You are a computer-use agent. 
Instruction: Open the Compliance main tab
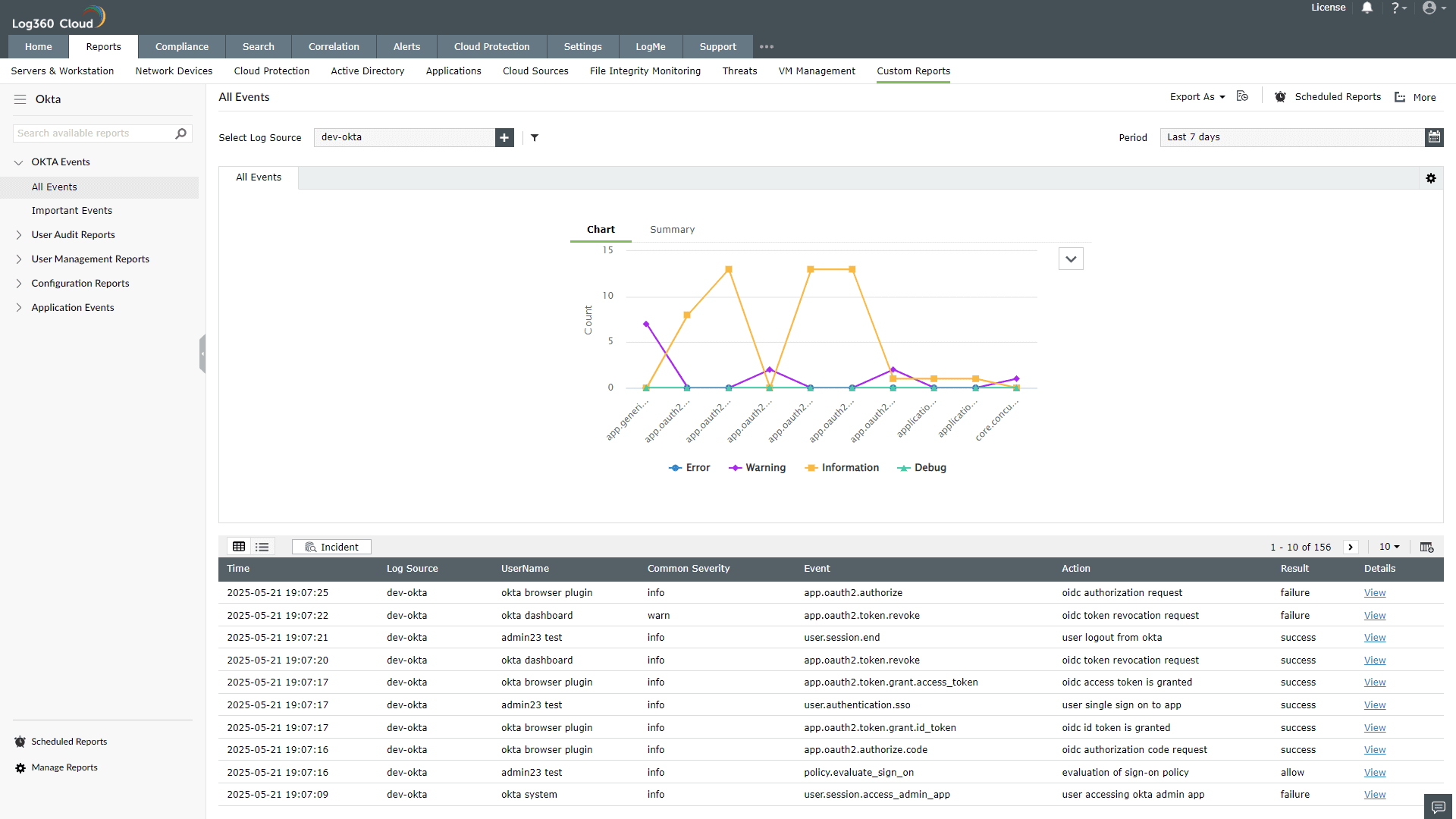coord(181,47)
